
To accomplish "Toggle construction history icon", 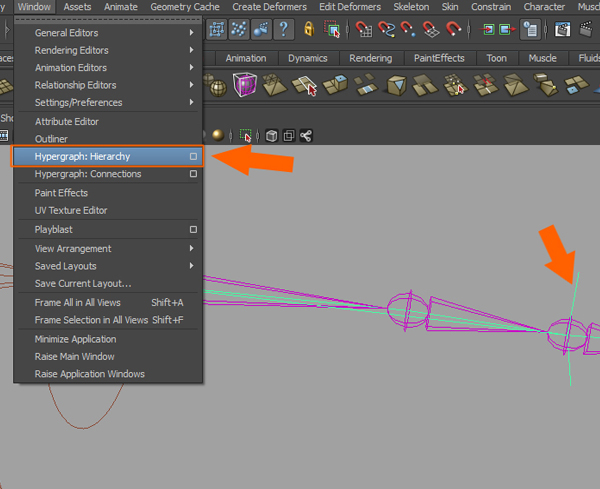I will (530, 29).
